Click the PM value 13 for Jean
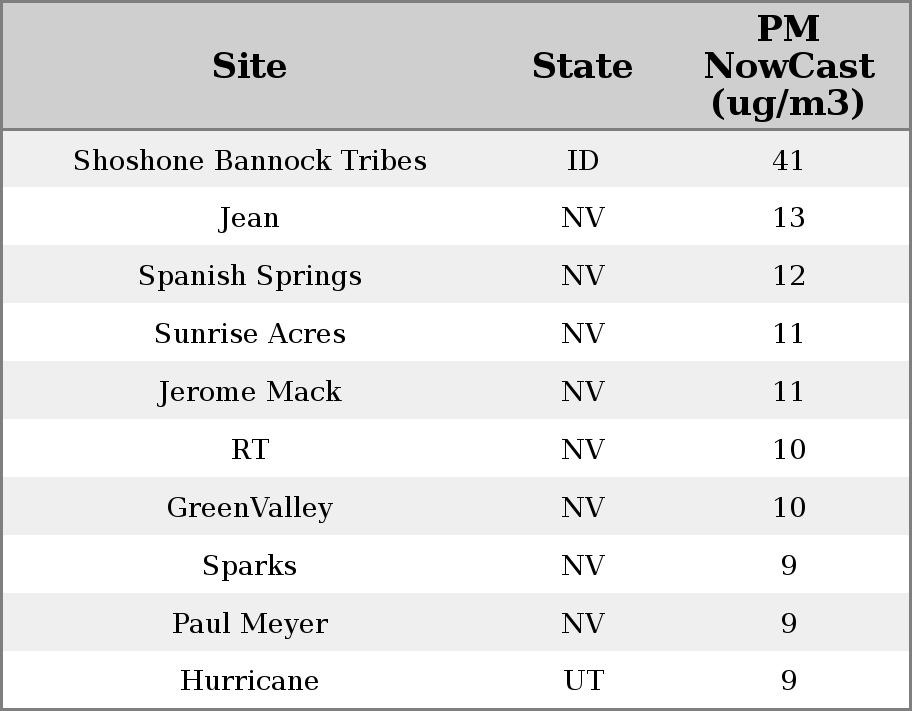This screenshot has width=912, height=711. click(788, 218)
